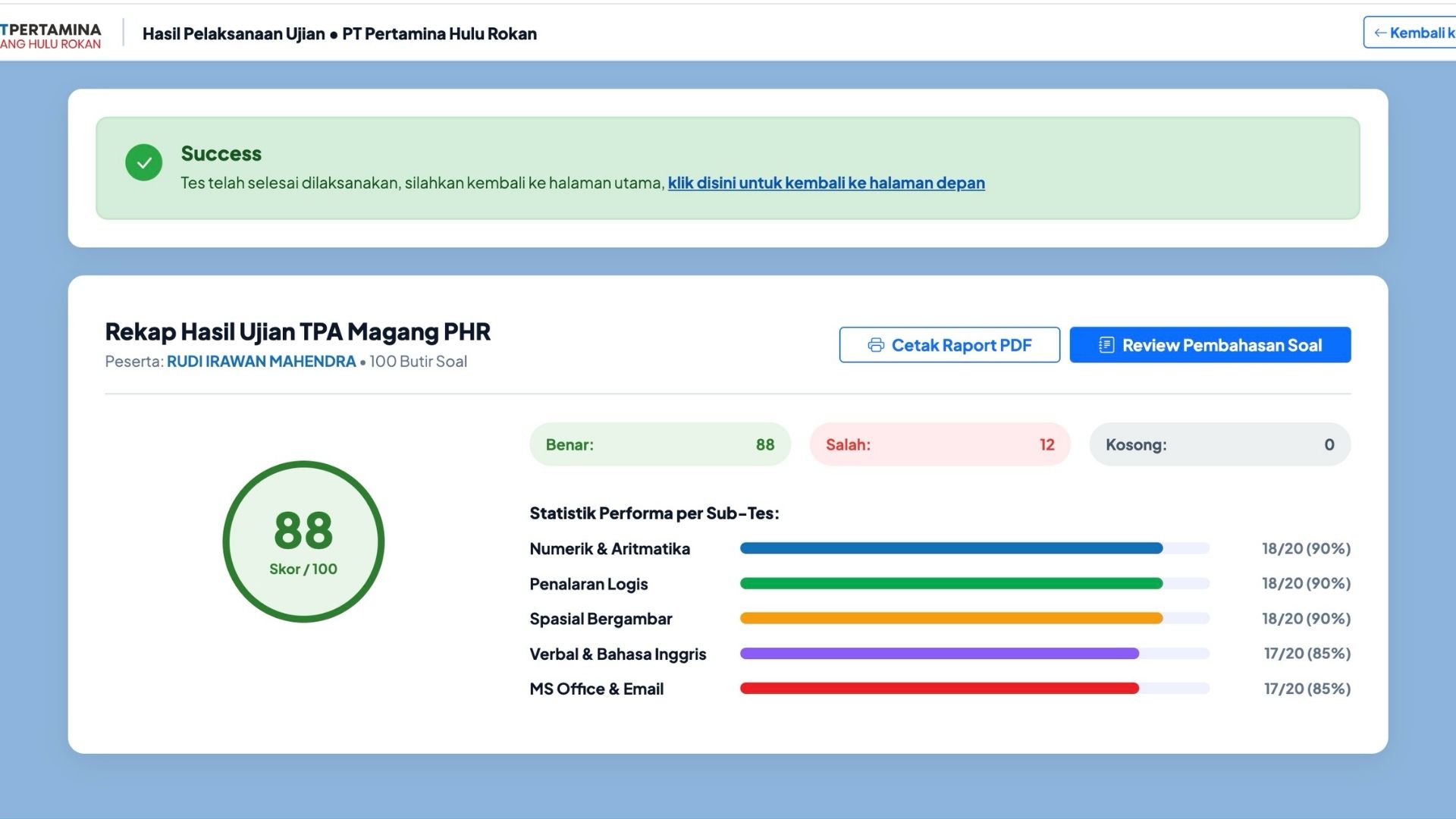The width and height of the screenshot is (1456, 819).
Task: Click the Pertamina Hulu Rokan logo
Action: click(x=51, y=35)
